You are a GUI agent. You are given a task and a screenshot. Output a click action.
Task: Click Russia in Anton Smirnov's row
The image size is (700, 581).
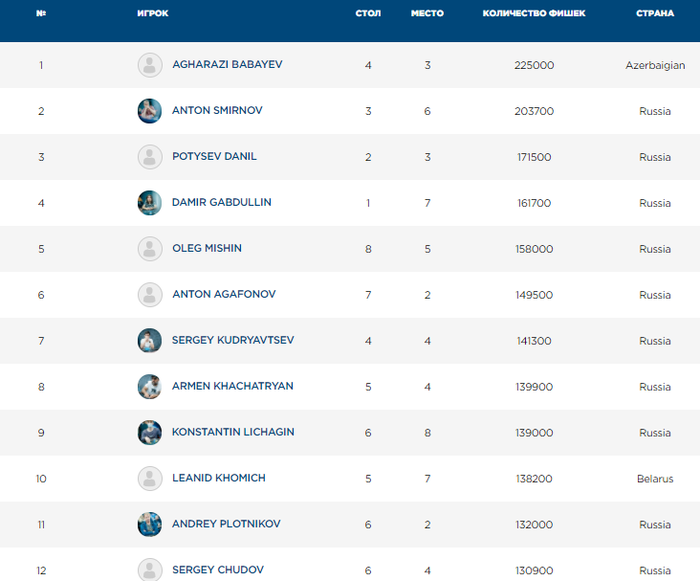[x=655, y=112]
